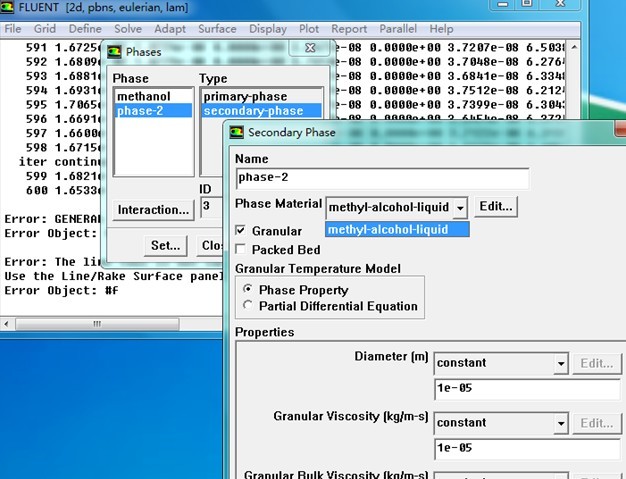
Task: Select secondary-phase in the Type list
Action: click(262, 111)
